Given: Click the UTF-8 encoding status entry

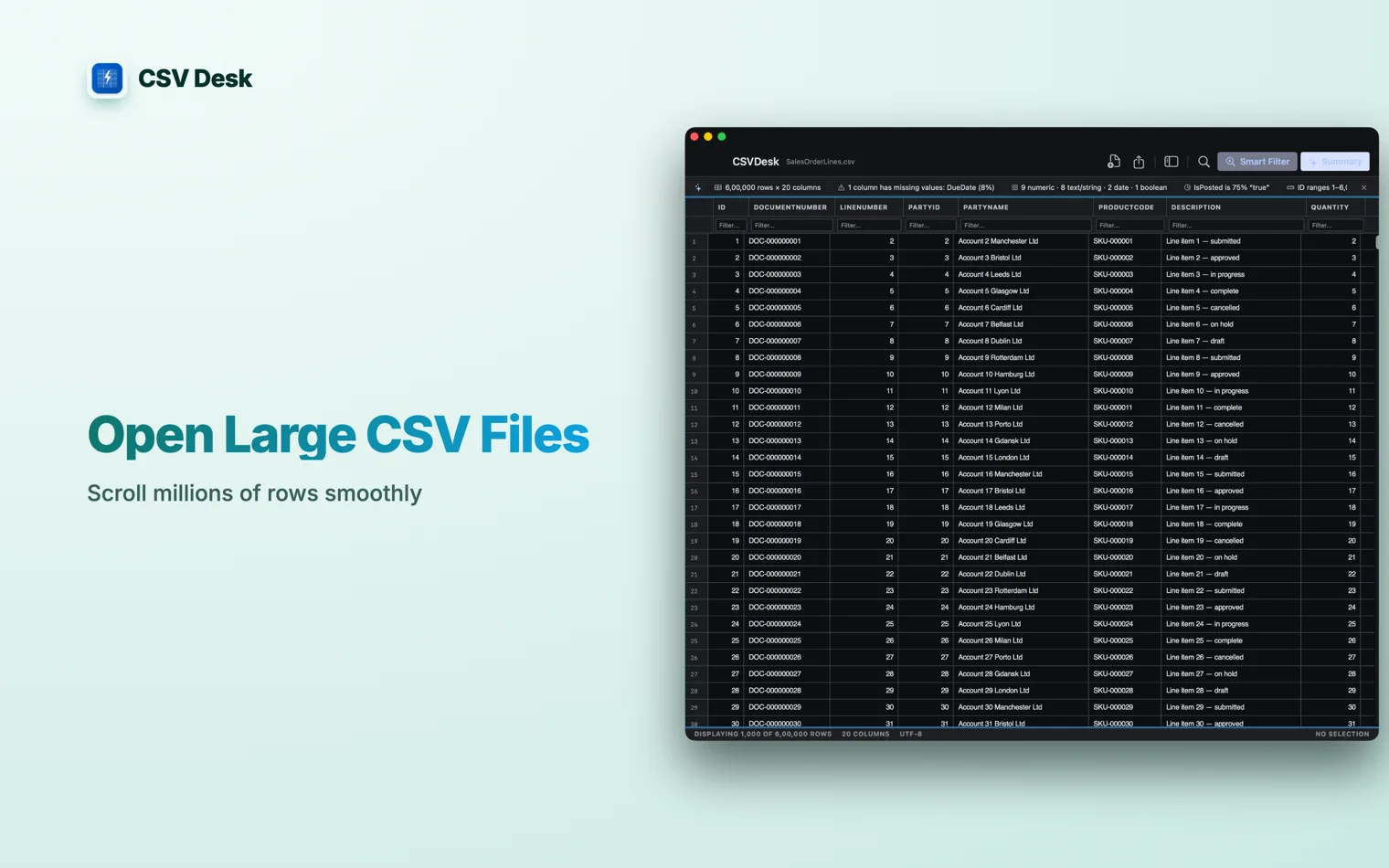Looking at the screenshot, I should [x=911, y=734].
